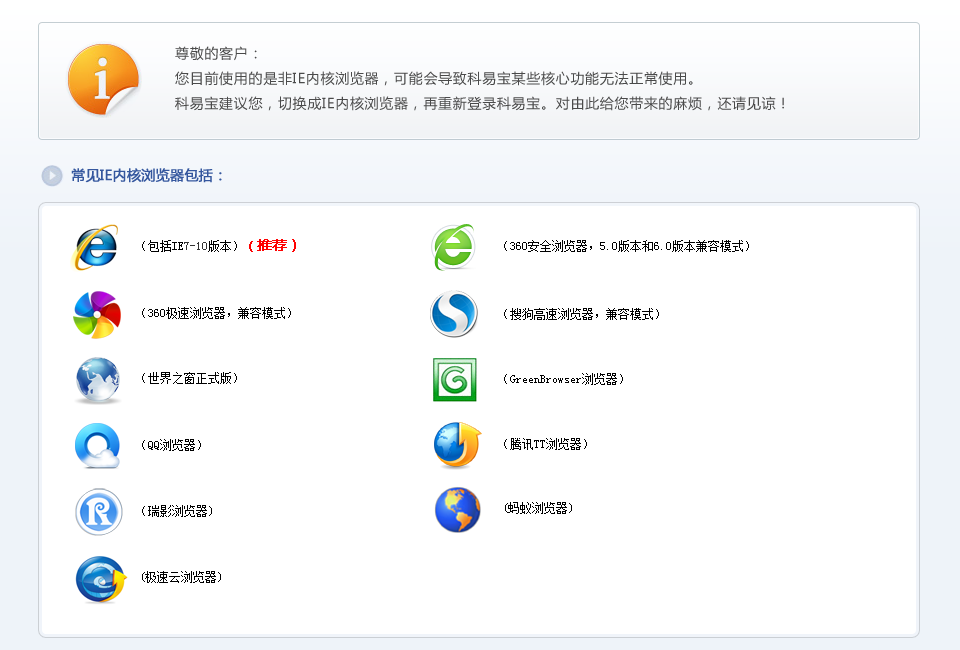Click the （360极速浏览器，兼容模式） label
This screenshot has width=960, height=650.
tap(216, 313)
